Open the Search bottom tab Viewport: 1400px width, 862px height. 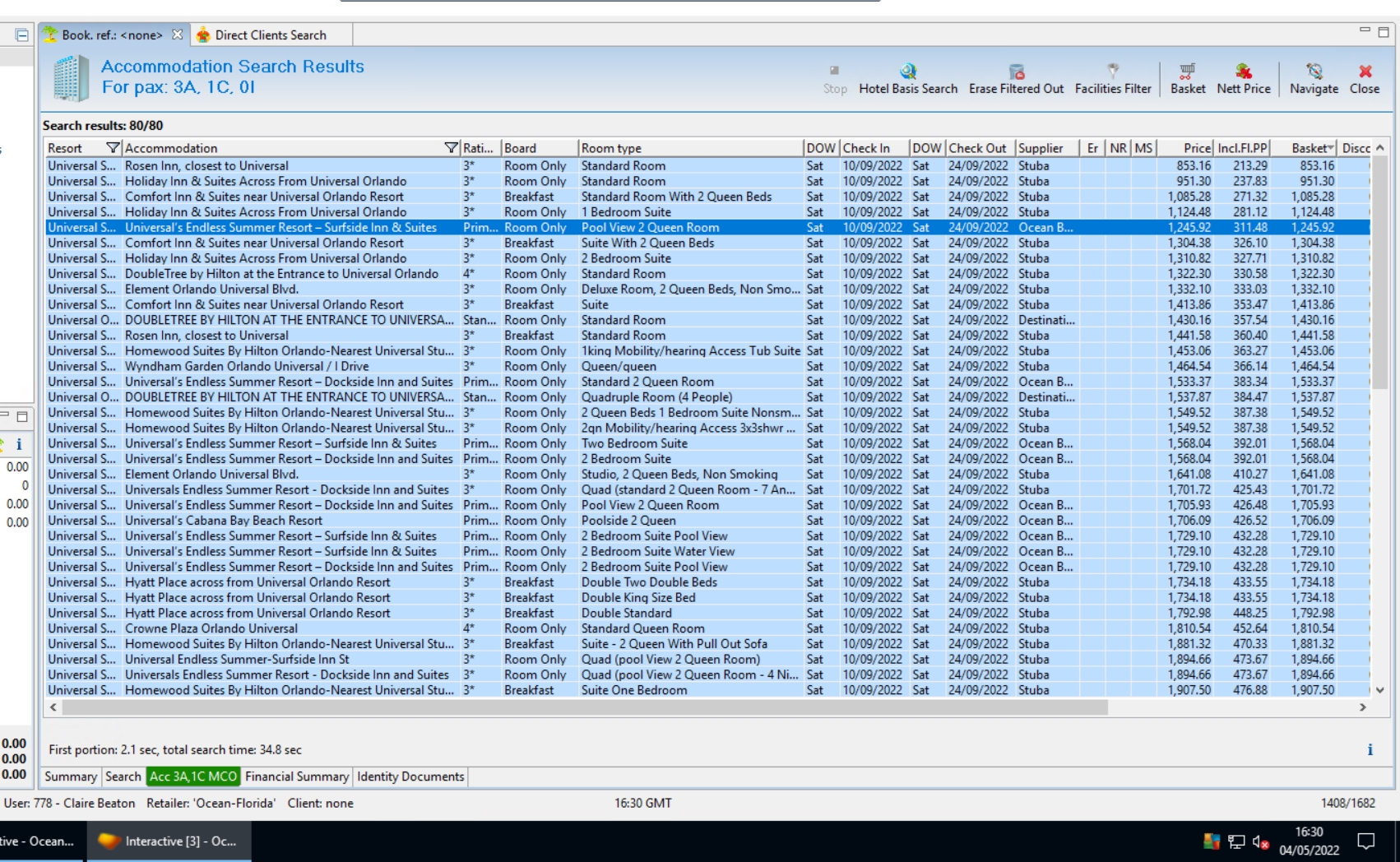click(x=123, y=776)
